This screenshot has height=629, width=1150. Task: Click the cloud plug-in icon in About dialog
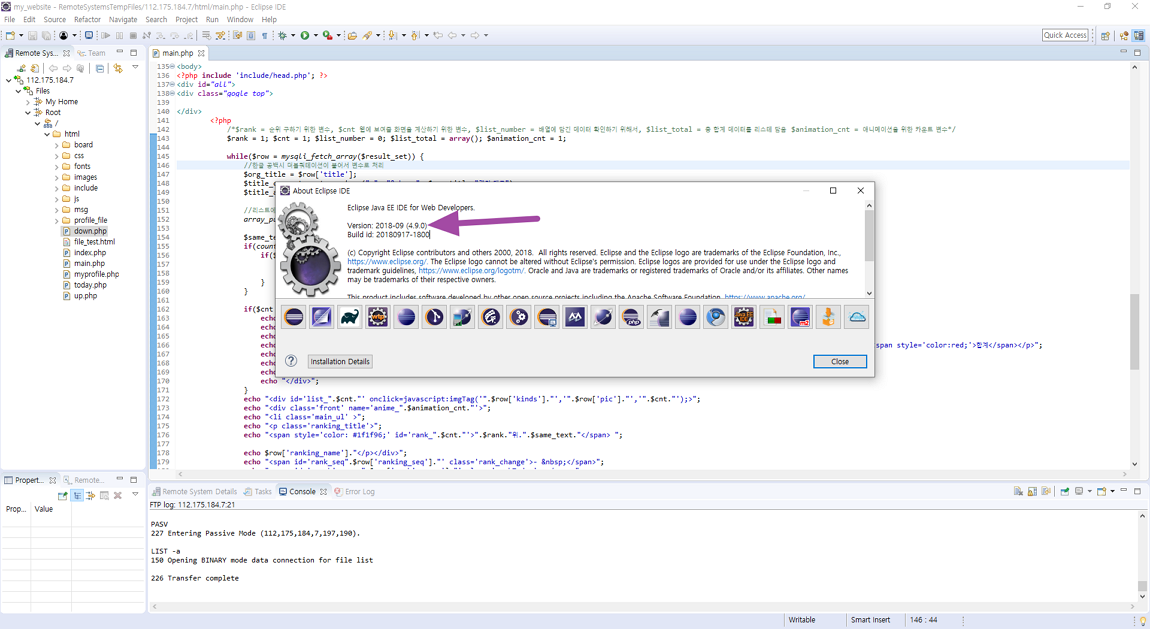pos(857,317)
